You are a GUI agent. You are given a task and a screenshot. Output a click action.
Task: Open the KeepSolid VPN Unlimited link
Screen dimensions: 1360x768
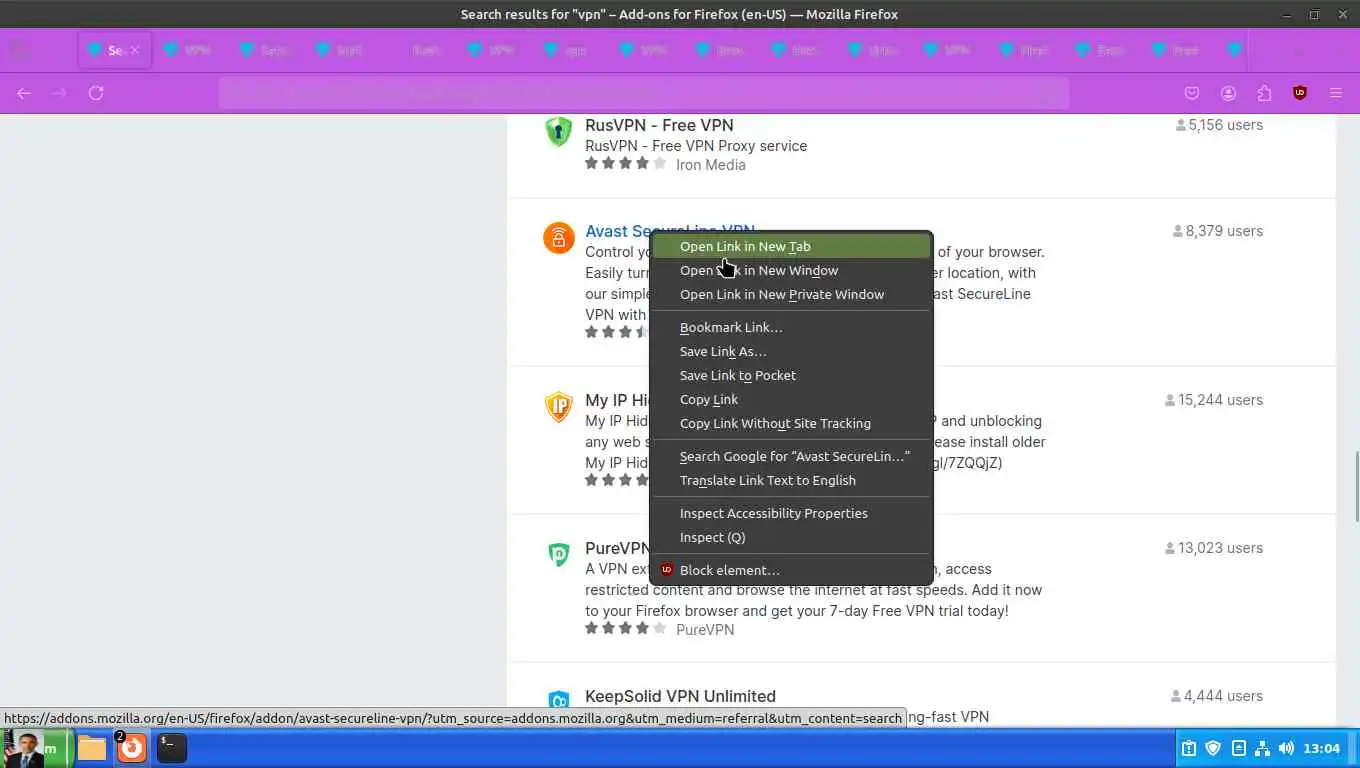point(680,696)
